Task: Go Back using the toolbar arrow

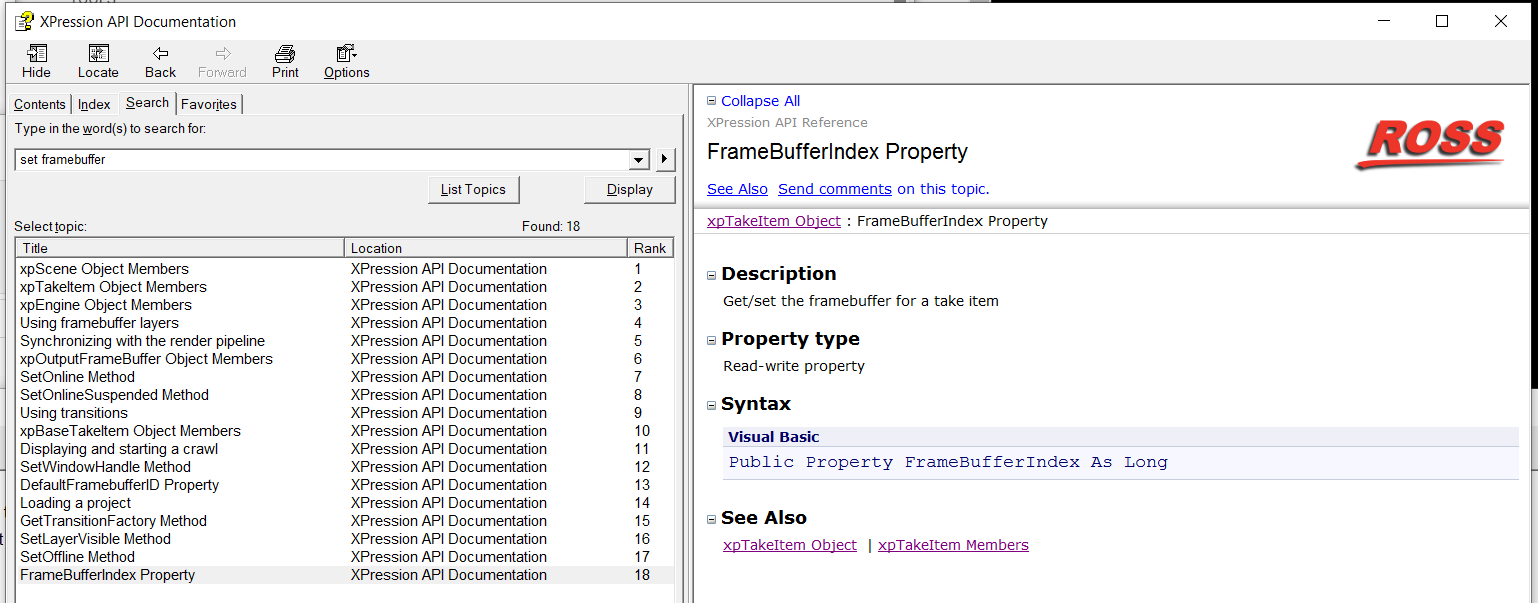Action: pyautogui.click(x=160, y=54)
